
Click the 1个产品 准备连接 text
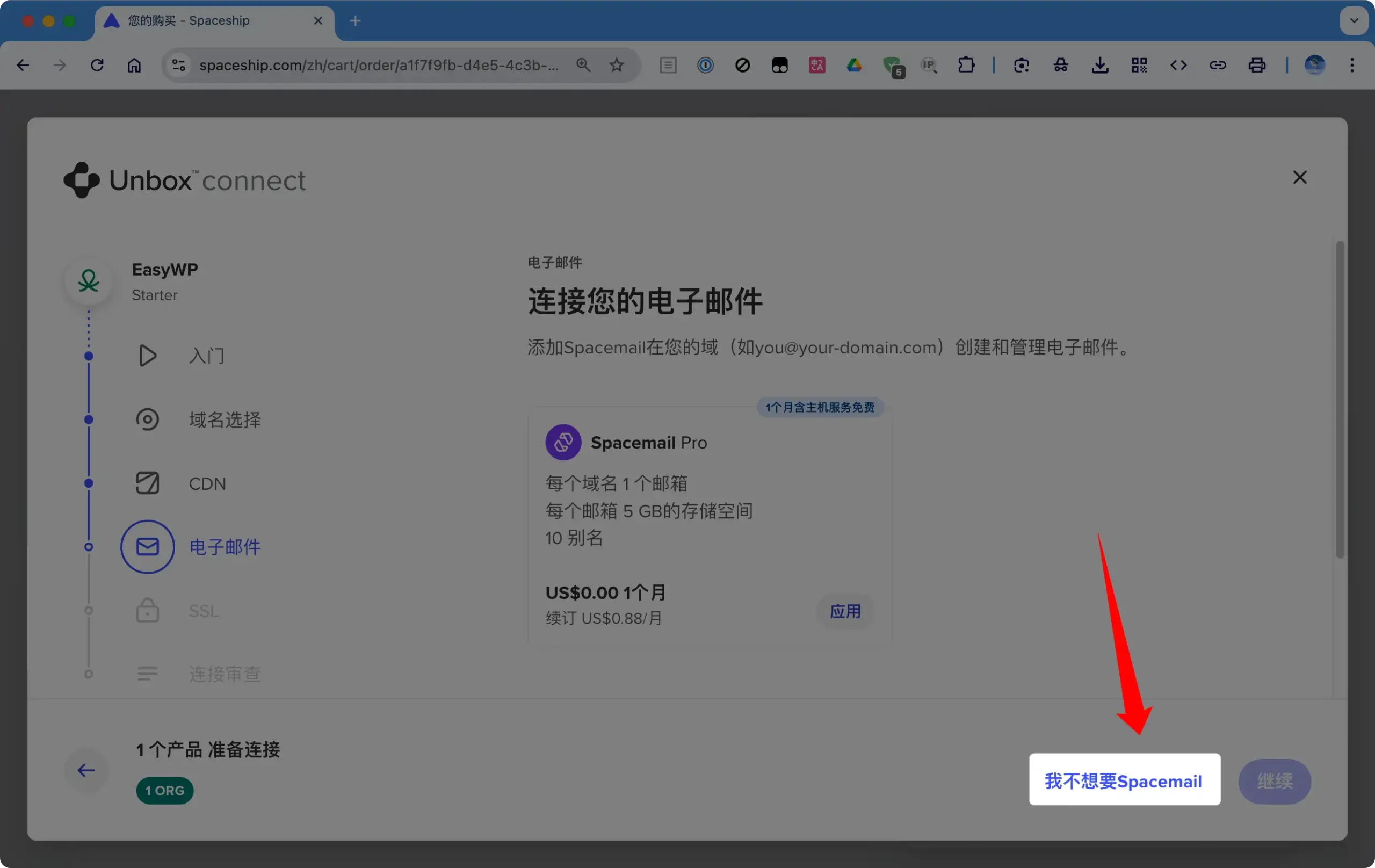(x=208, y=750)
